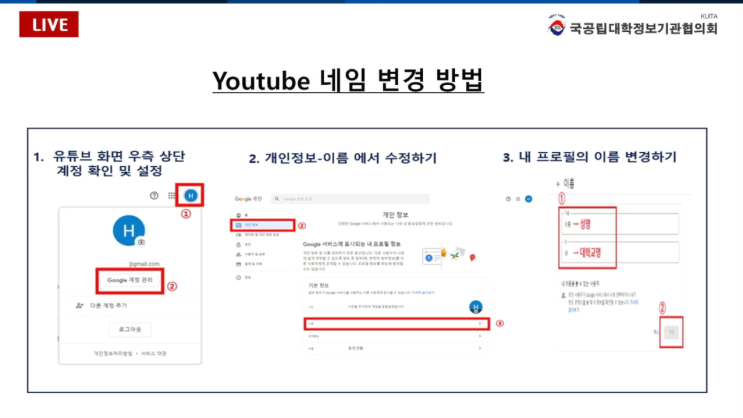Expand the bottom row of 기본 정보 card
This screenshot has height=418, width=743.
point(396,348)
